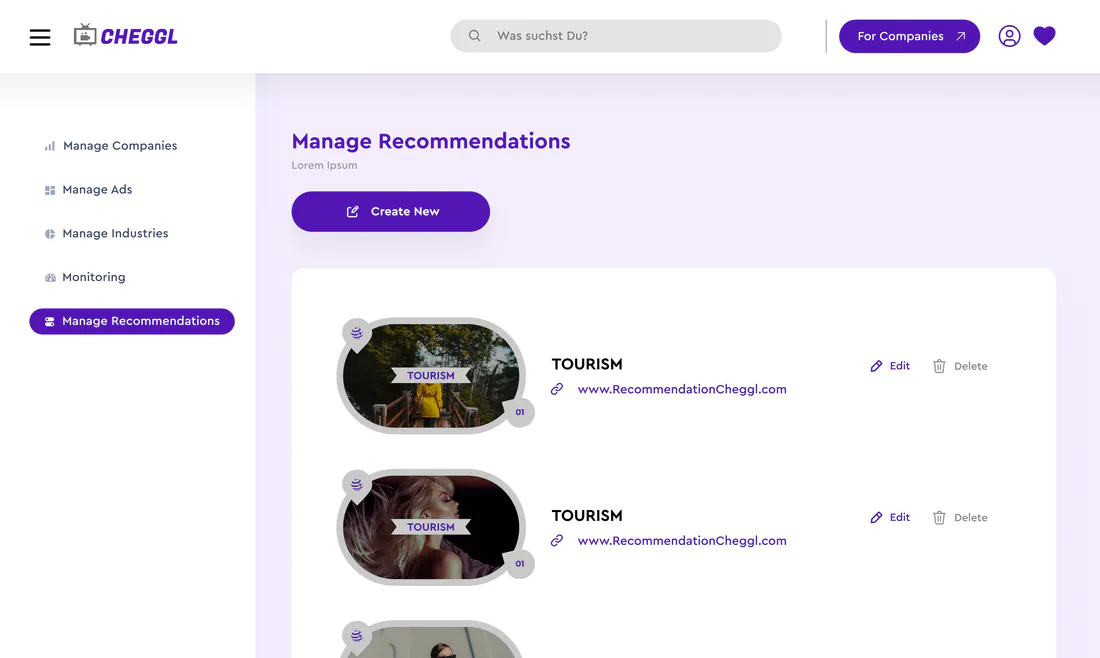1100x658 pixels.
Task: Open the second Tourism blonde woman thumbnail
Action: point(431,527)
